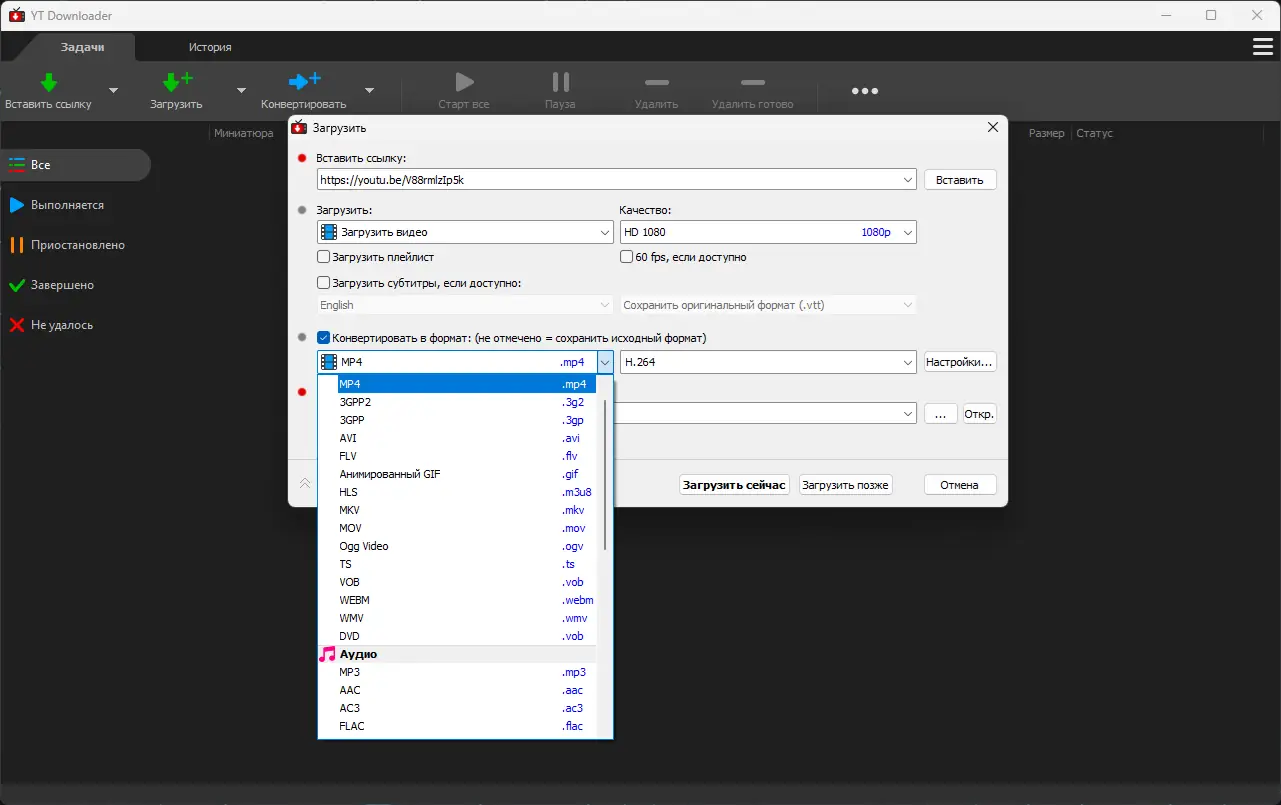1281x805 pixels.
Task: Click the Загрузить сейчас button
Action: point(735,485)
